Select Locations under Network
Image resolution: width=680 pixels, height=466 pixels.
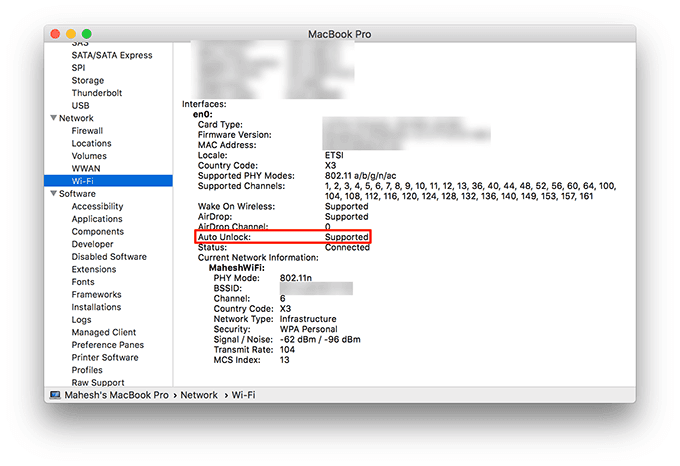92,143
